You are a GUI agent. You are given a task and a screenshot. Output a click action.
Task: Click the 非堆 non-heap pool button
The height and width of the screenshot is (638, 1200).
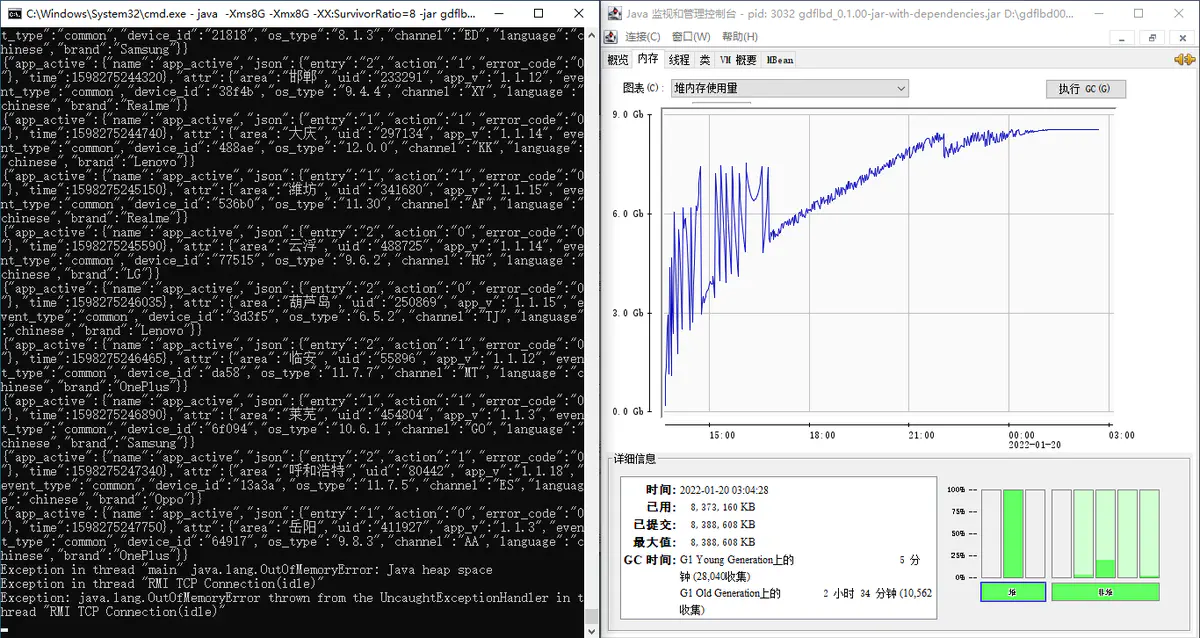coord(1105,592)
